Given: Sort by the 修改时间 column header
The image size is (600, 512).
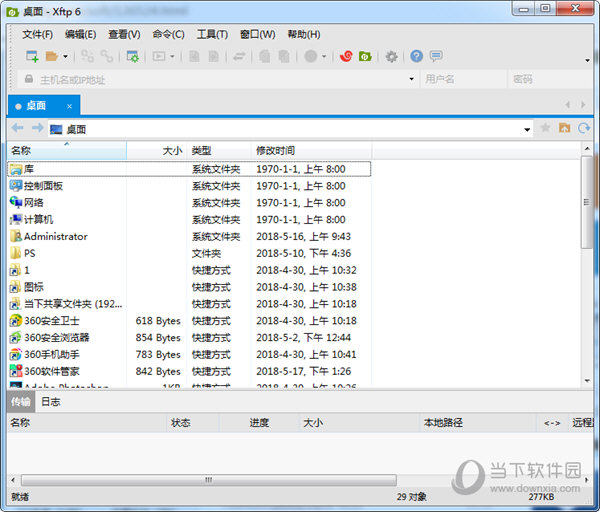Looking at the screenshot, I should (x=311, y=150).
